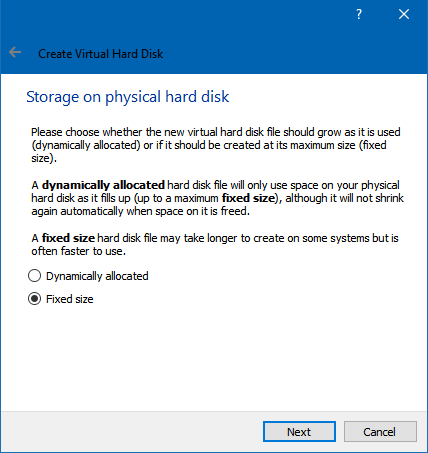
Task: Click the '(dynamically allocated) or if it' text line
Action: [209, 145]
